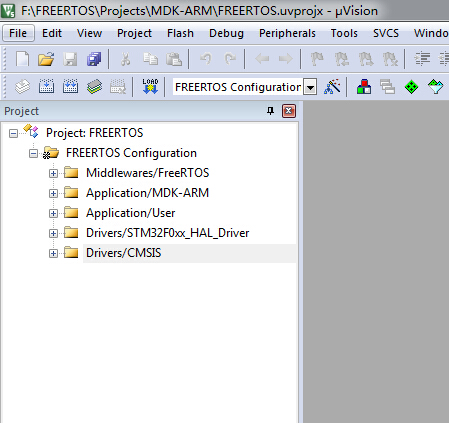This screenshot has height=423, width=449.
Task: Open the View menu
Action: point(89,33)
